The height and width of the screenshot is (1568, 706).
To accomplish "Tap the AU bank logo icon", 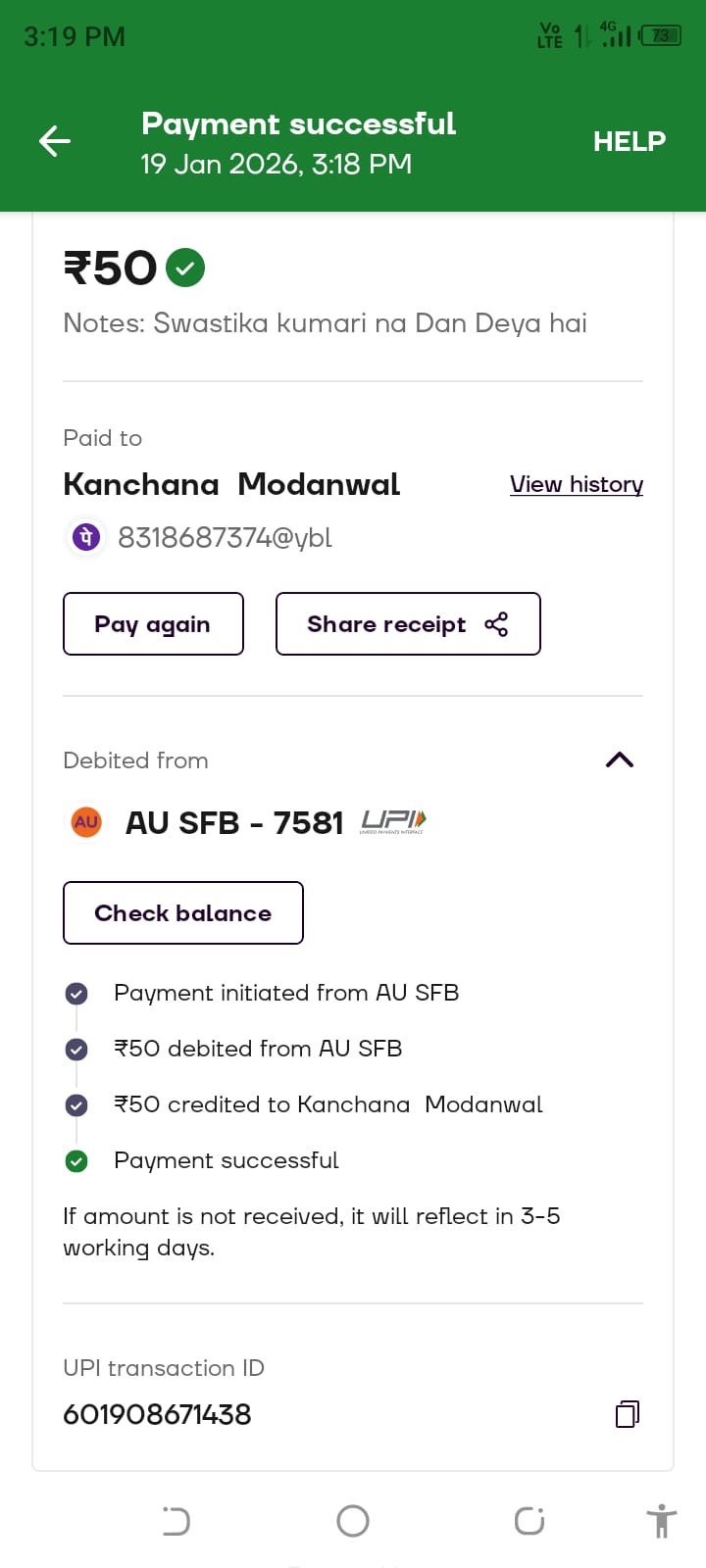I will click(x=86, y=822).
